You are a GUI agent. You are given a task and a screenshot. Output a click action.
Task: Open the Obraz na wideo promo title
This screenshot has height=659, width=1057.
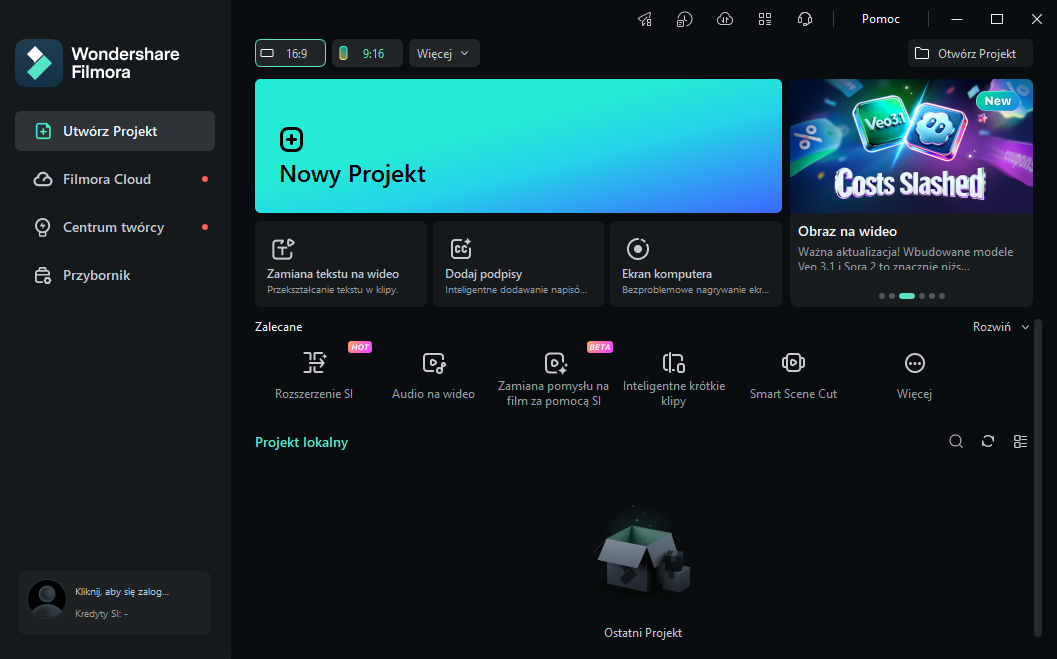(847, 231)
